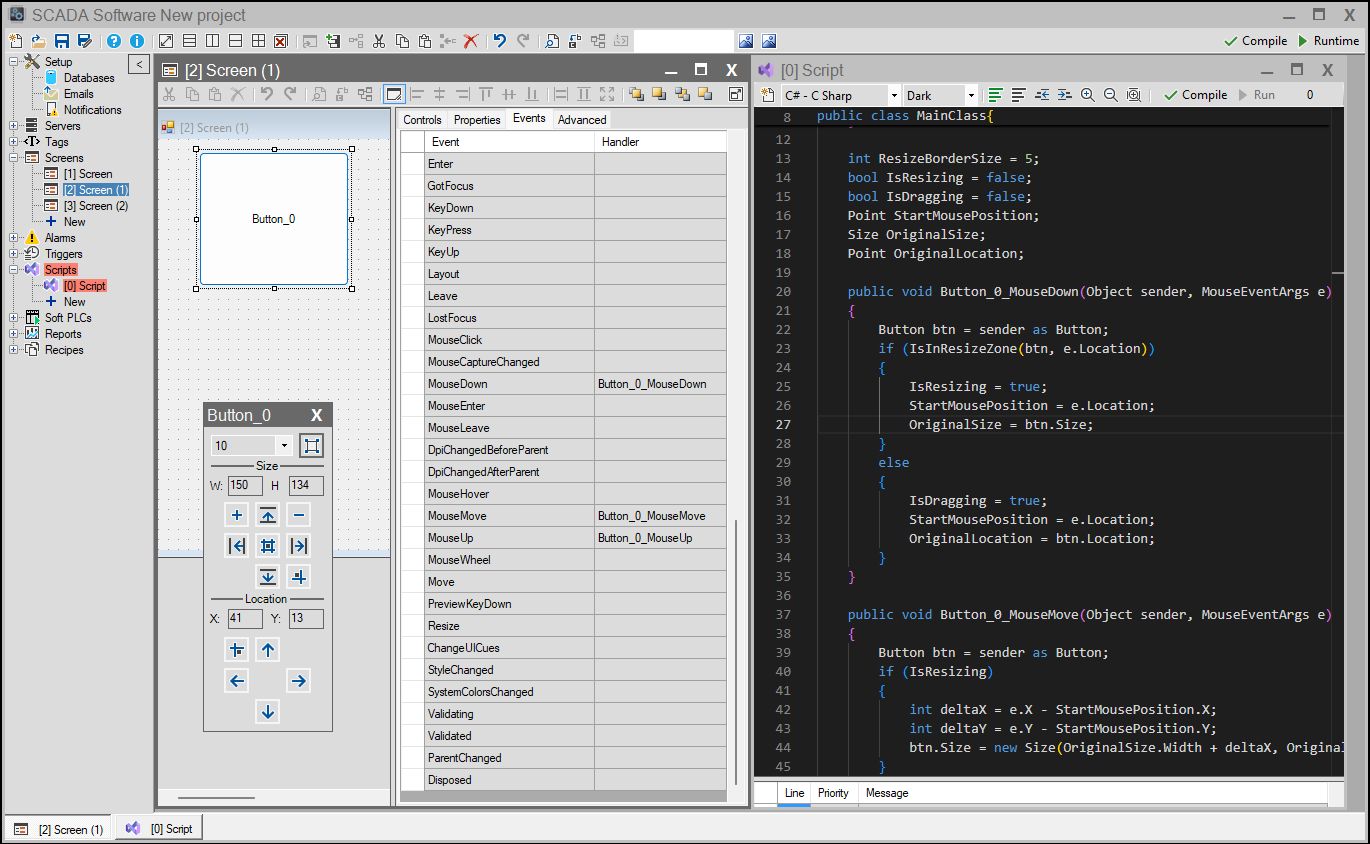
Task: Open the Advanced tab
Action: click(582, 120)
